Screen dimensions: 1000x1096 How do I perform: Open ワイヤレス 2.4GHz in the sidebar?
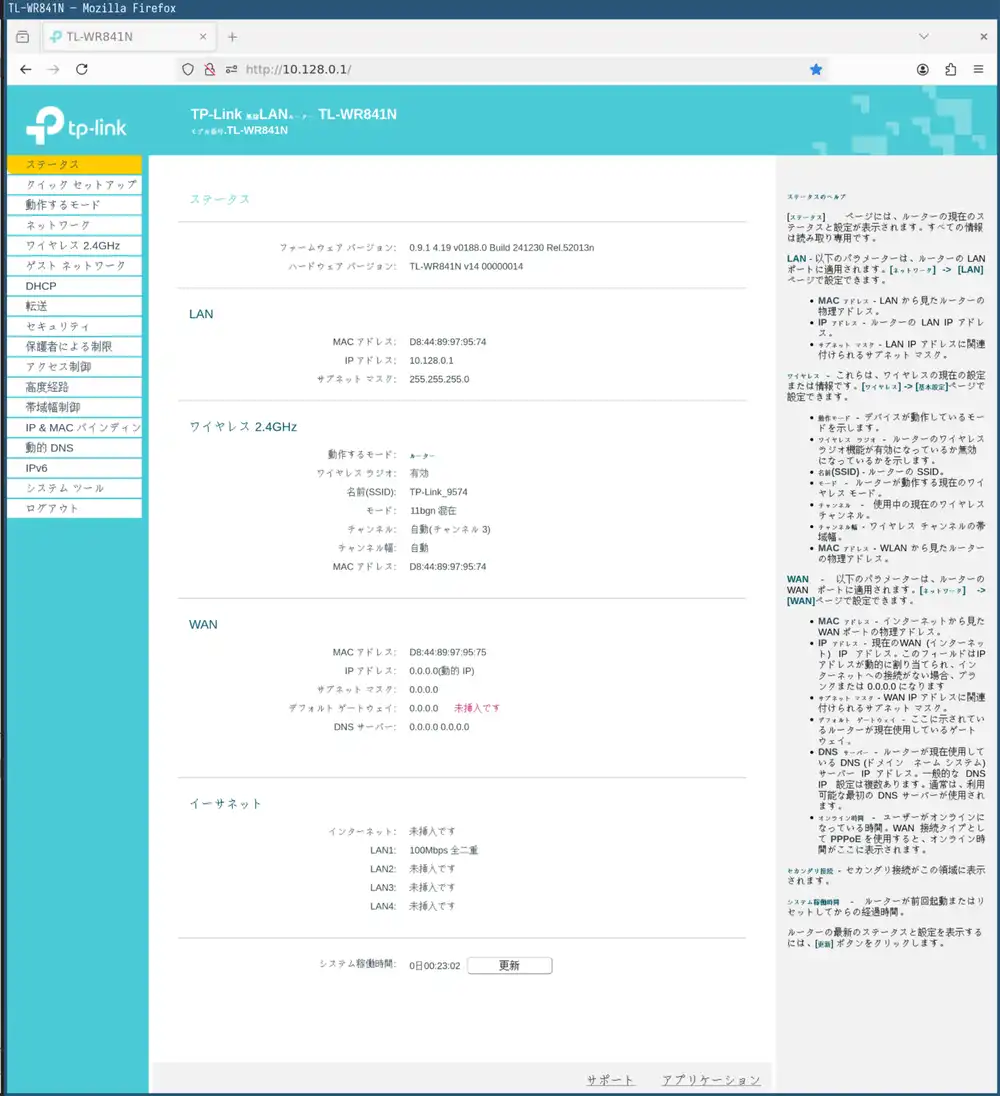tap(74, 245)
